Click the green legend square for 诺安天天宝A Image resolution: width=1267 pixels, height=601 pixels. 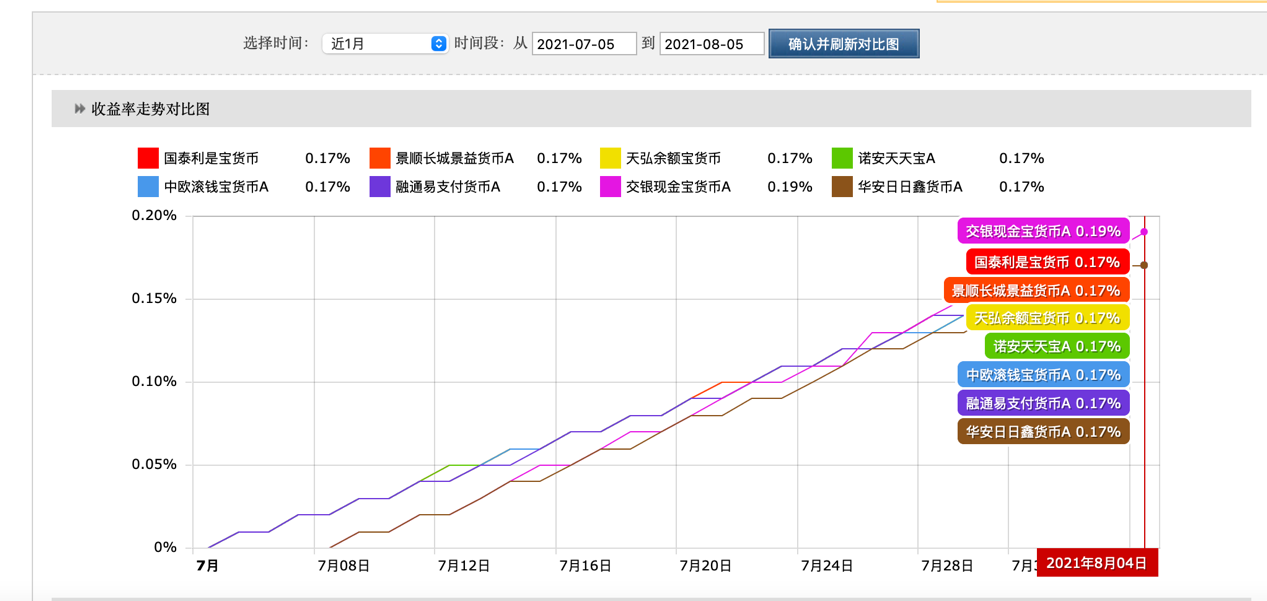840,157
